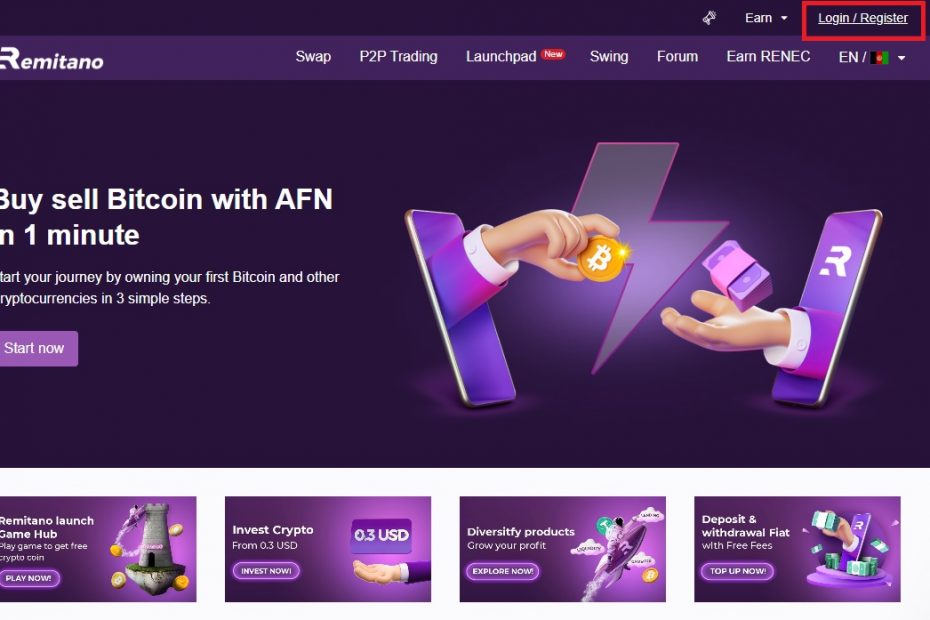
Task: Click the R logo on the right phone
Action: pyautogui.click(x=835, y=261)
